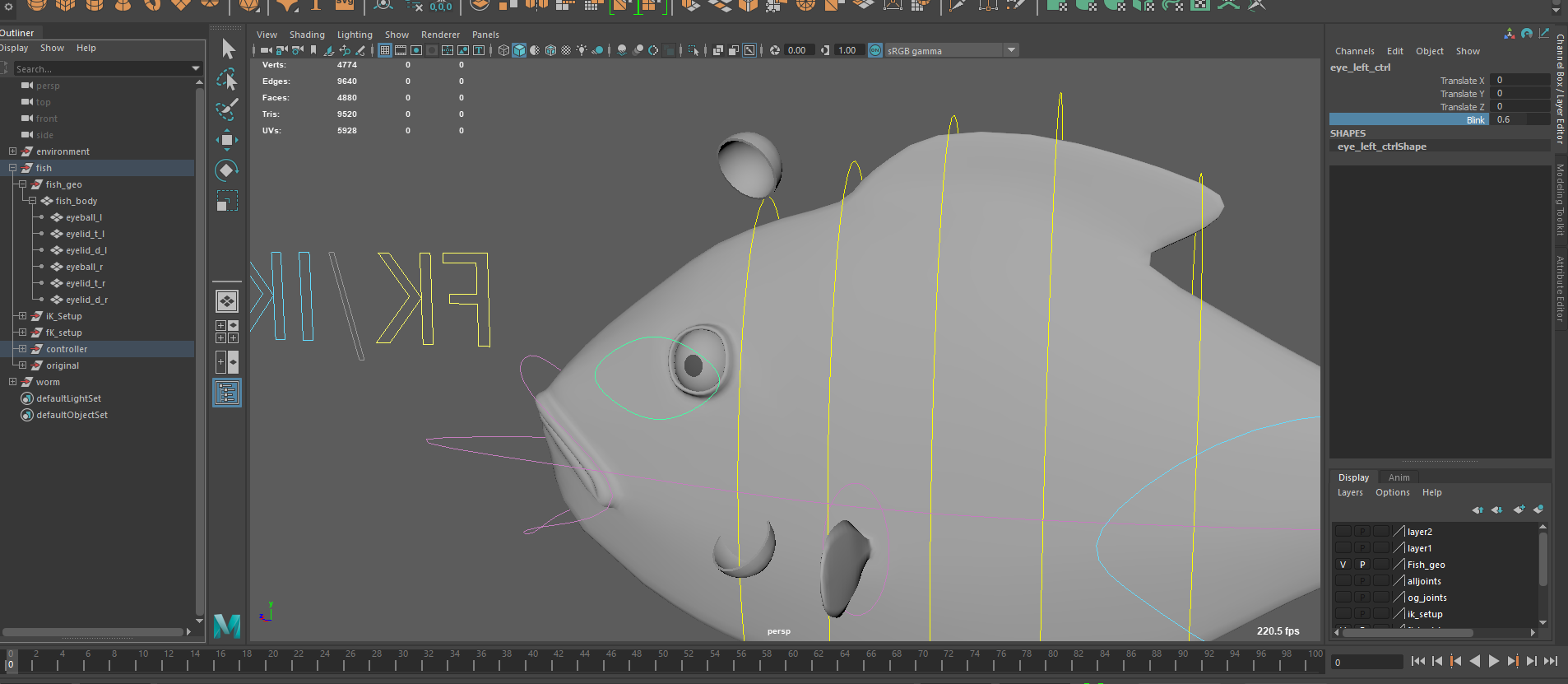
Task: Expand the environment node in Outliner
Action: pyautogui.click(x=12, y=151)
